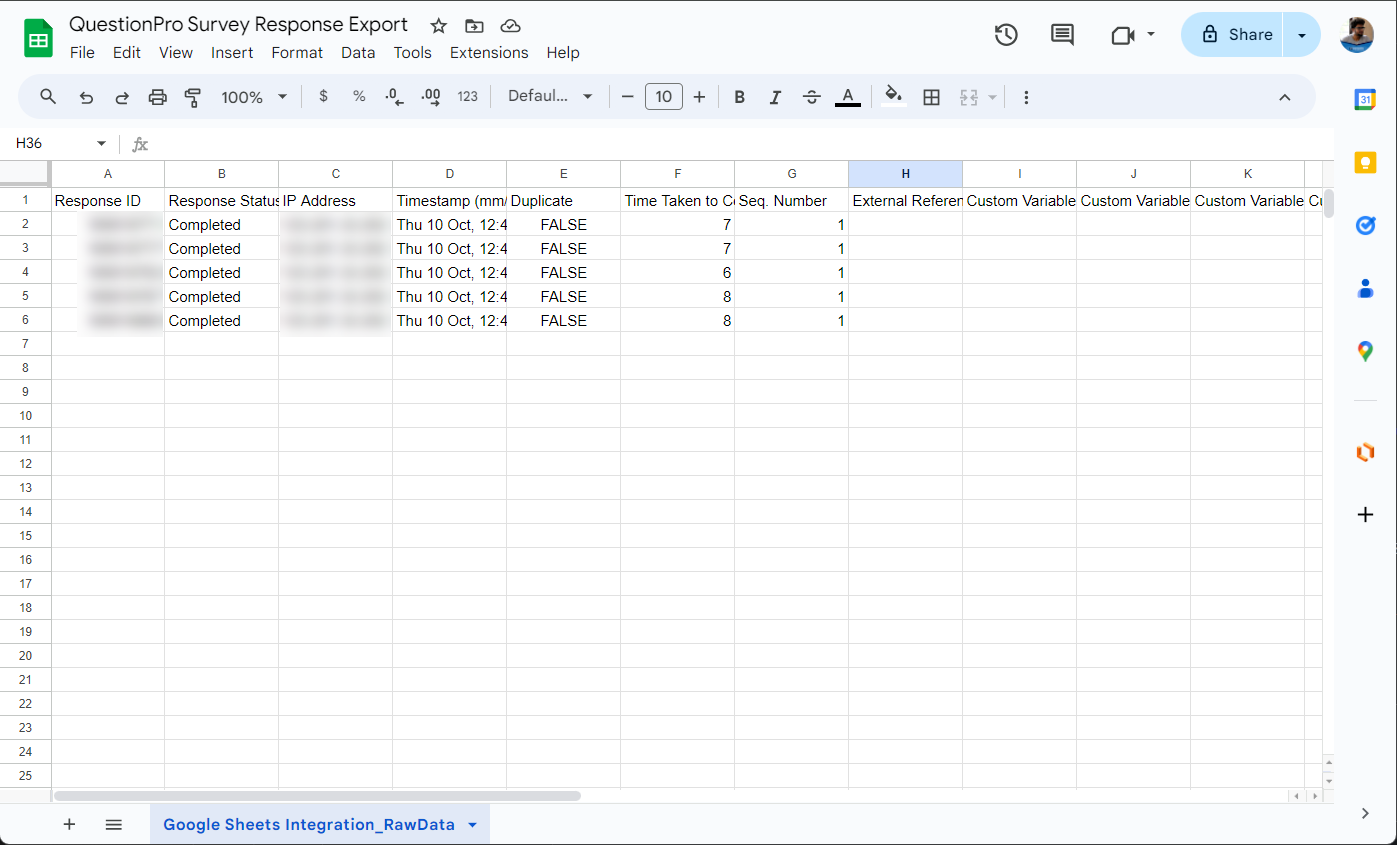Get add-ons with plus icon in side panel
Screen dimensions: 1397x845
(x=1365, y=515)
